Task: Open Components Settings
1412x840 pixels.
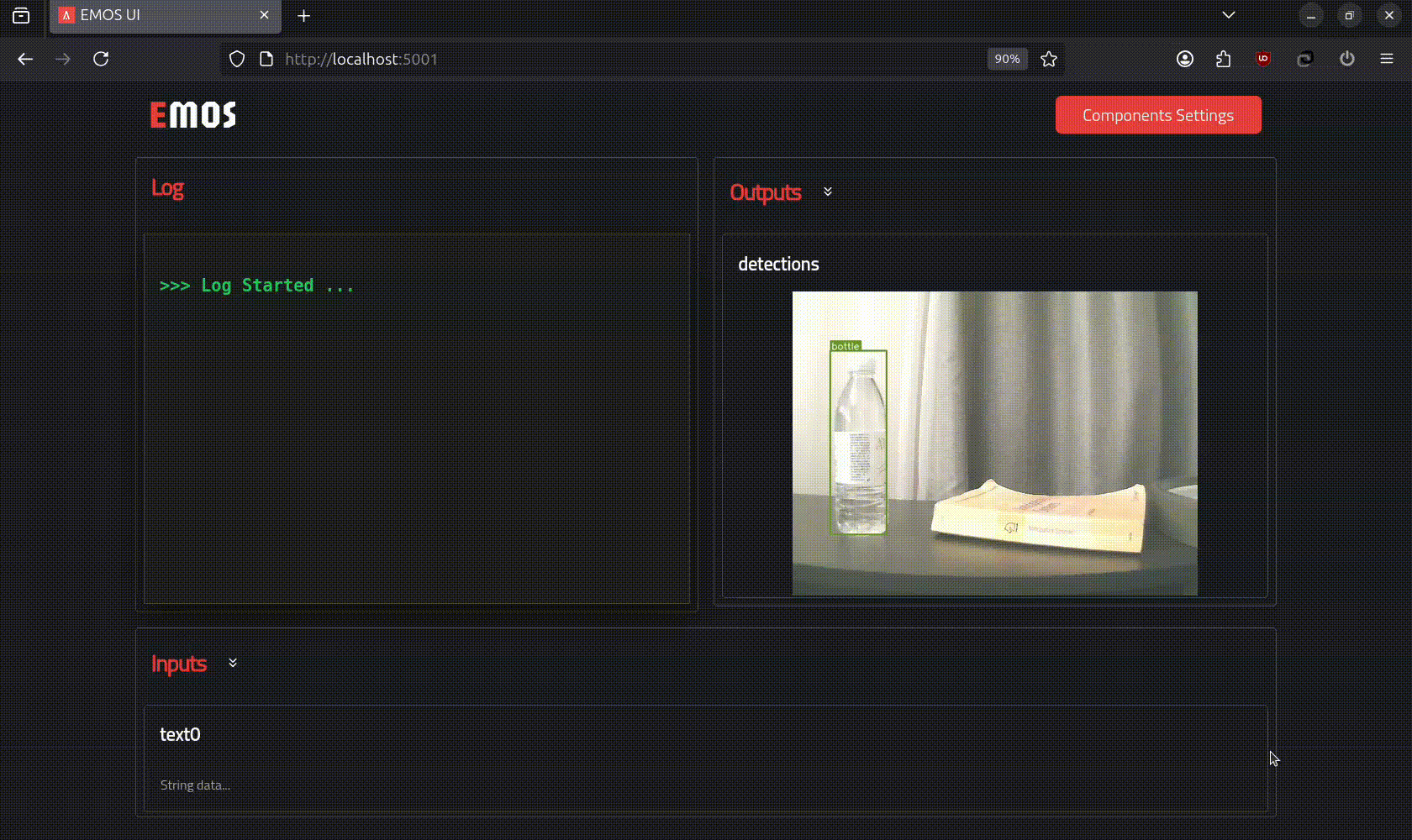Action: point(1158,114)
